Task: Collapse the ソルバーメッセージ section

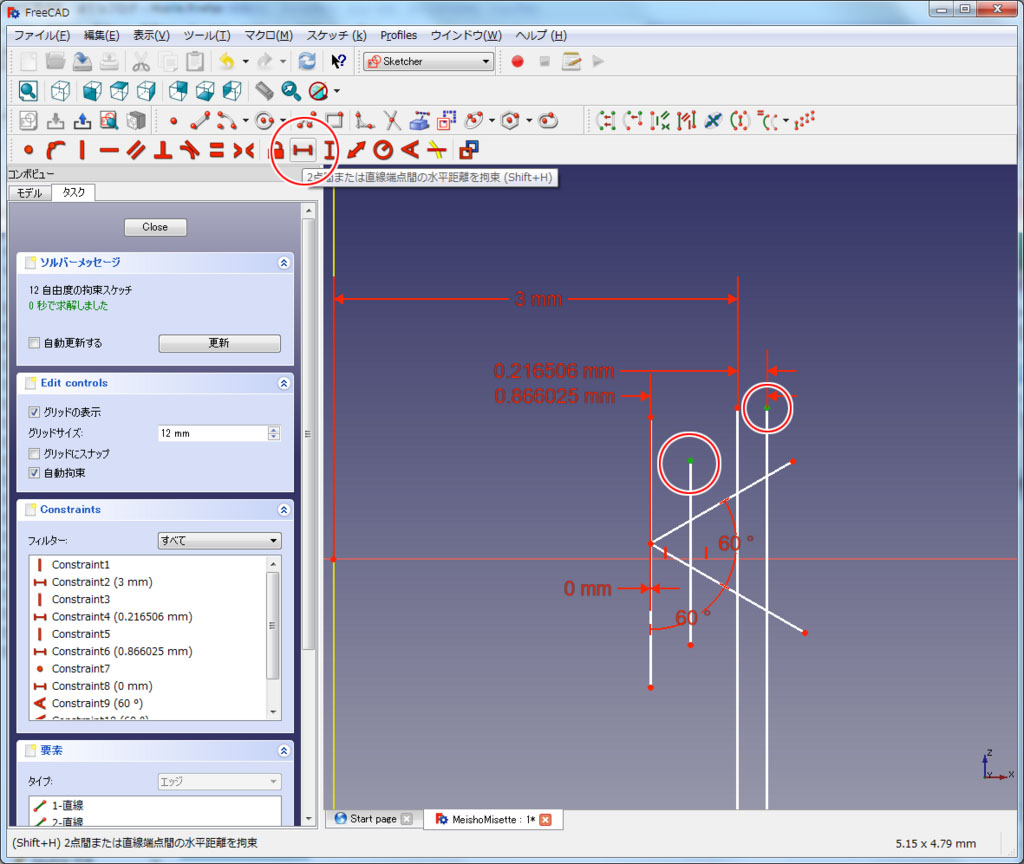Action: click(283, 263)
